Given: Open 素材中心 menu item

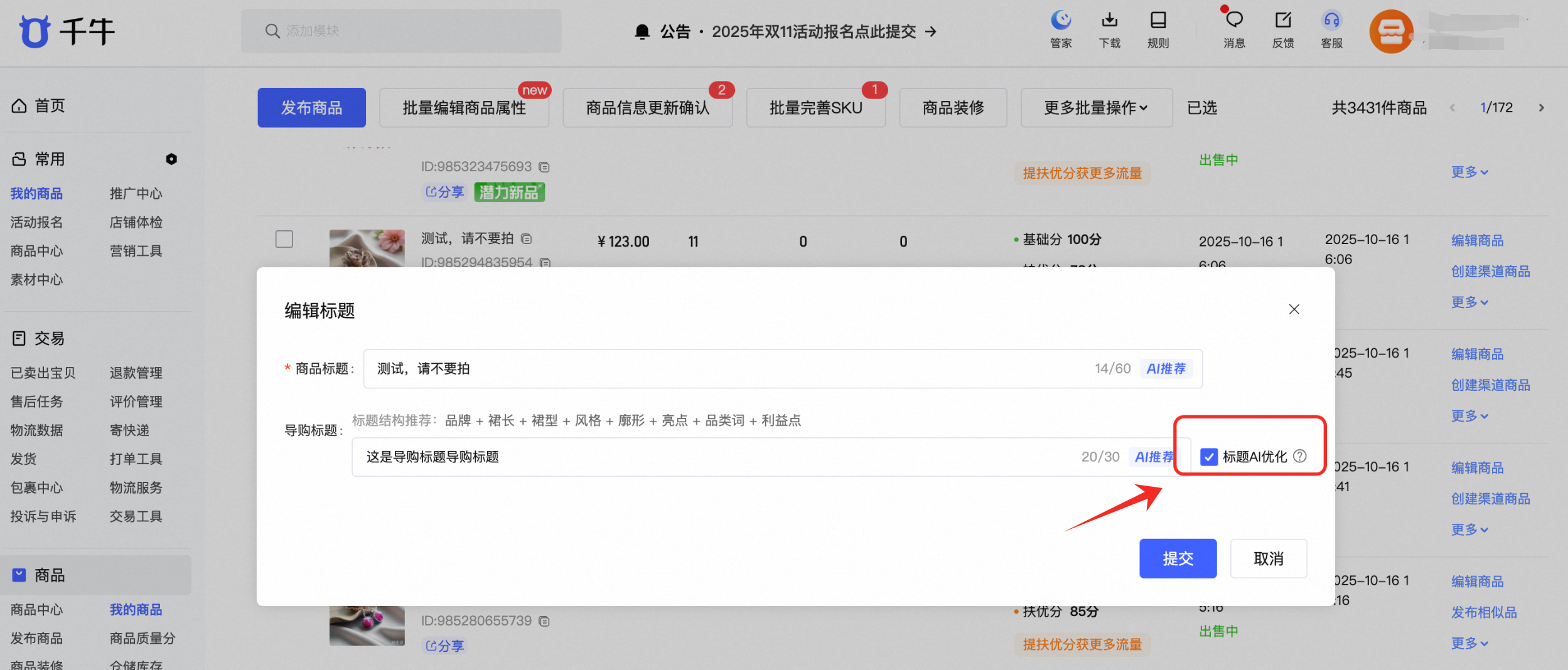Looking at the screenshot, I should 36,280.
